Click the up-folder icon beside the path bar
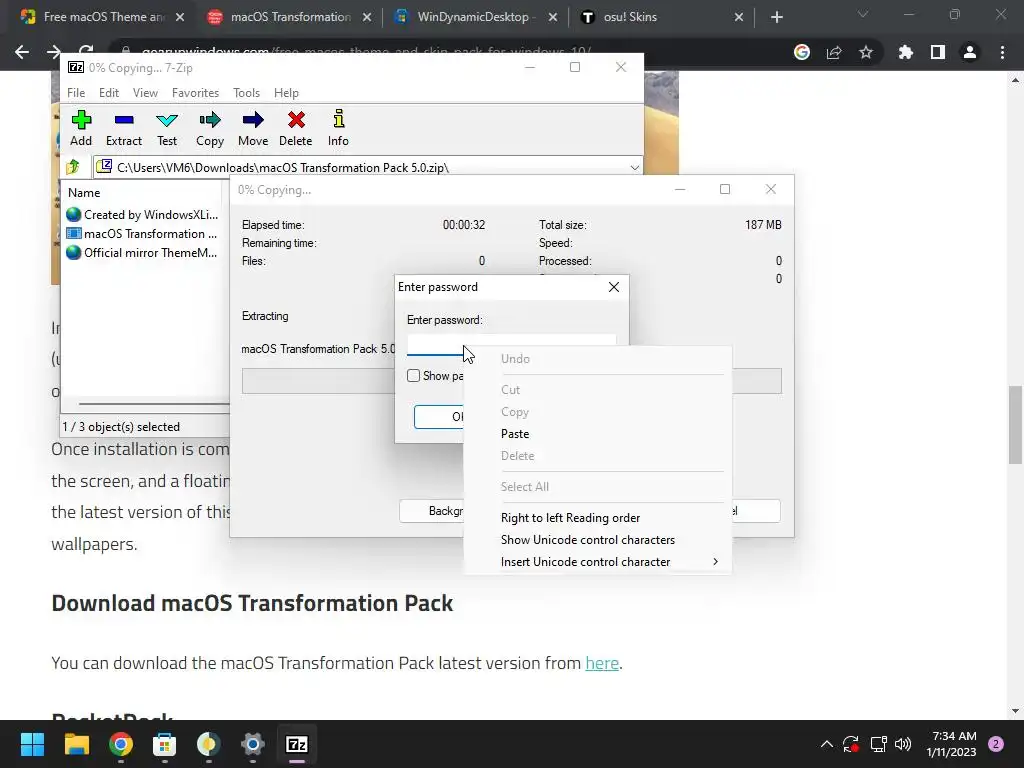 click(73, 167)
